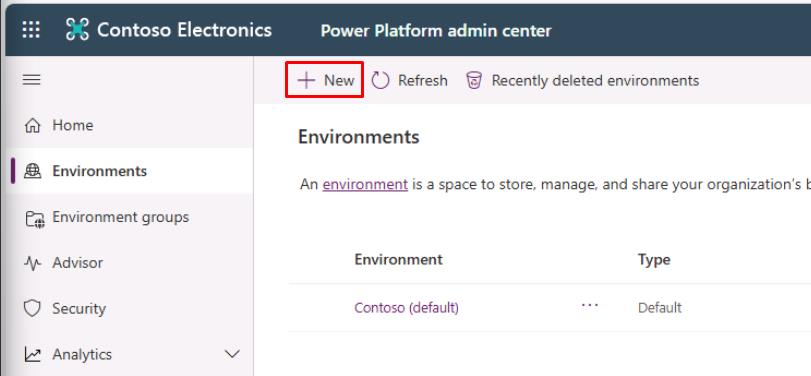This screenshot has width=811, height=376.
Task: Open more actions for Contoso (default)
Action: [590, 305]
